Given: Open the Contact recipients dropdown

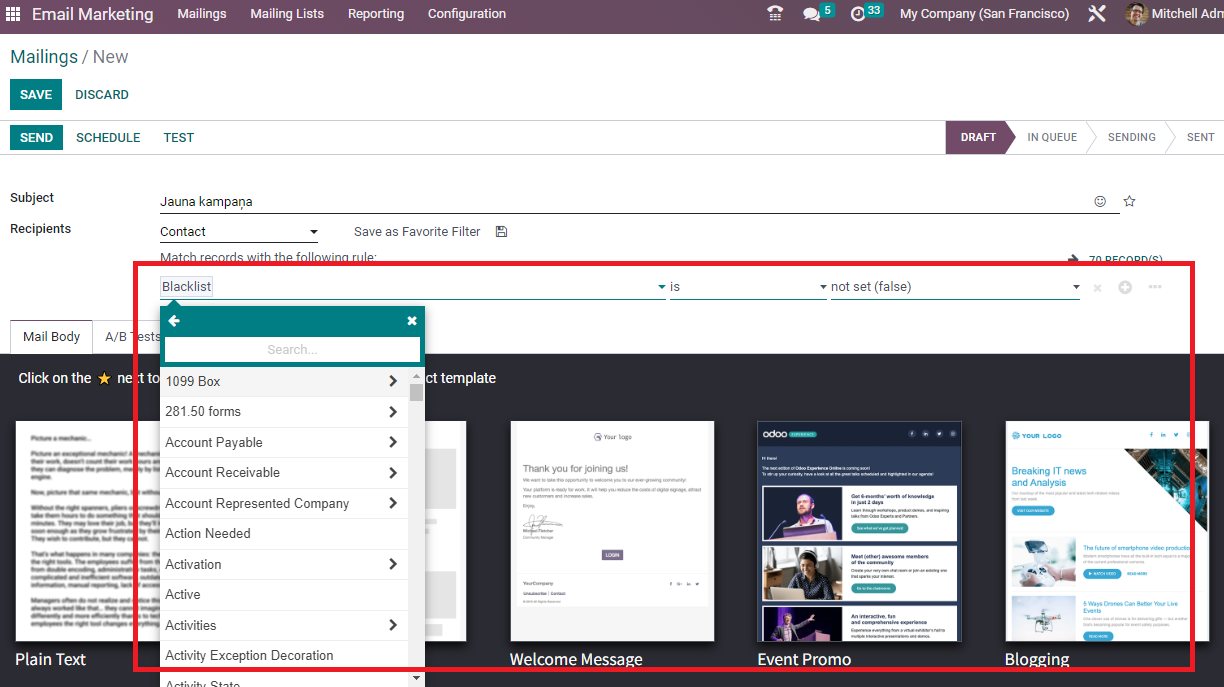Looking at the screenshot, I should (239, 232).
